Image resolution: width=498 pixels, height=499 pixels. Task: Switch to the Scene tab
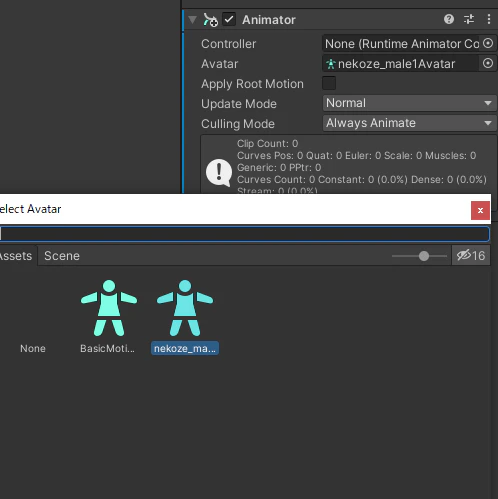(x=62, y=256)
